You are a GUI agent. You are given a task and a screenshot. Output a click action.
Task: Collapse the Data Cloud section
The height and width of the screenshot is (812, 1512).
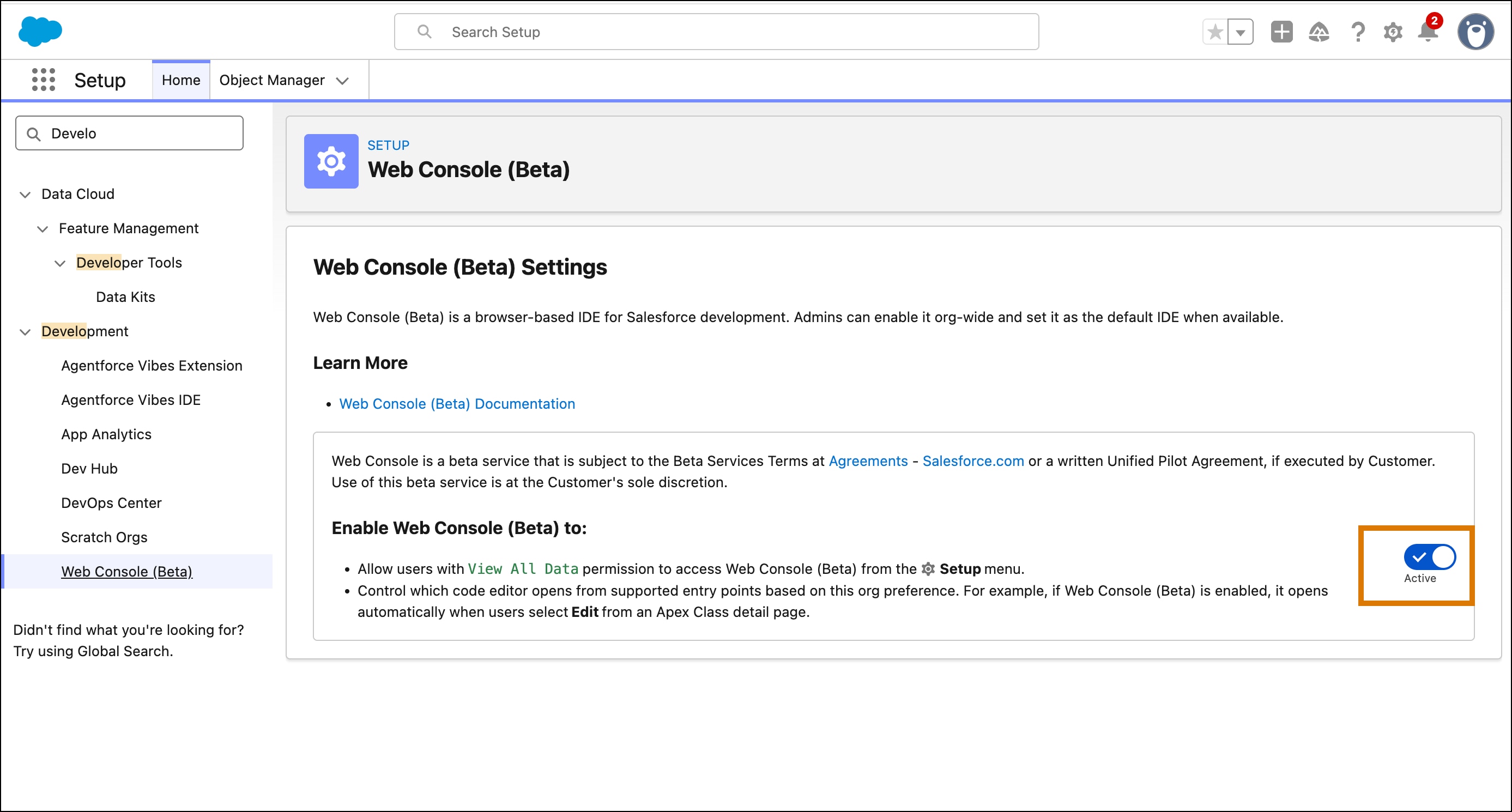(x=25, y=194)
